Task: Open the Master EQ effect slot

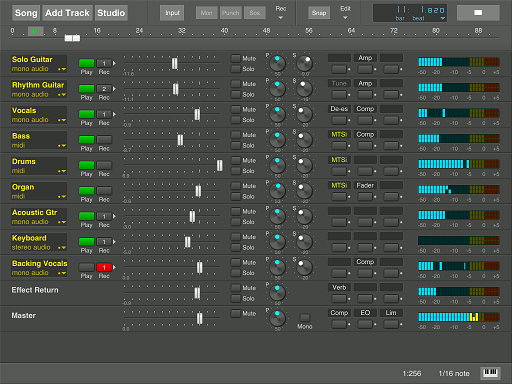Action: pos(365,313)
